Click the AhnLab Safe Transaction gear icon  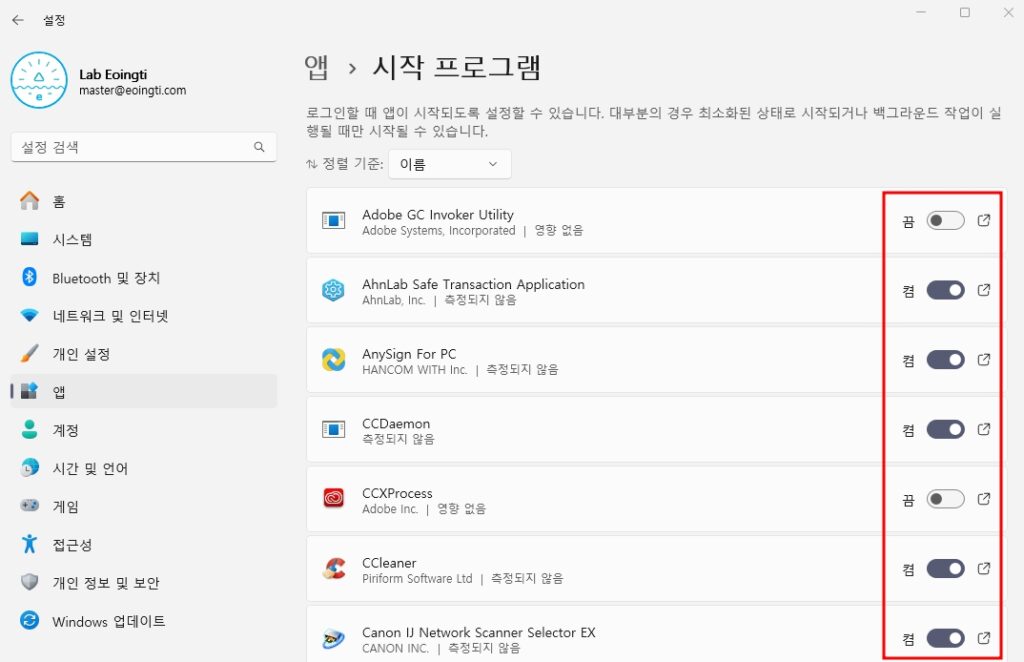[334, 290]
